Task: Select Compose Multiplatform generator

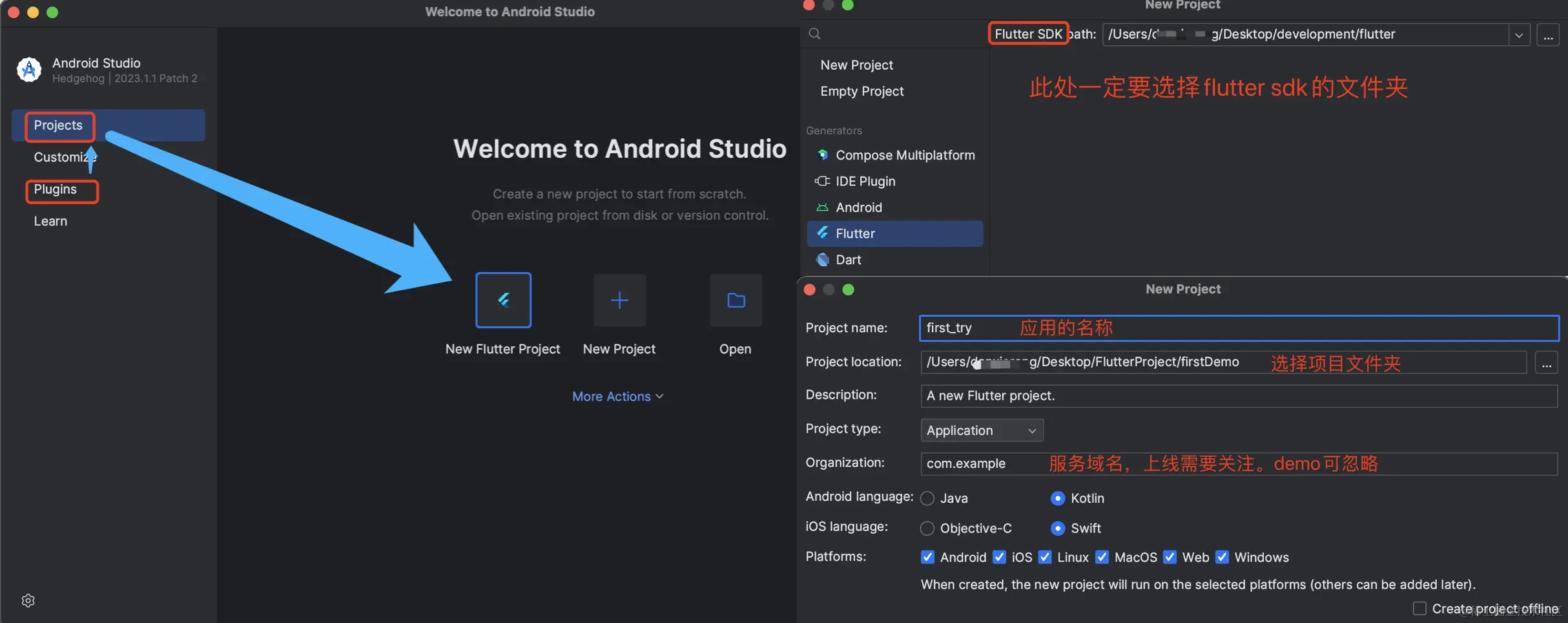Action: tap(895, 155)
